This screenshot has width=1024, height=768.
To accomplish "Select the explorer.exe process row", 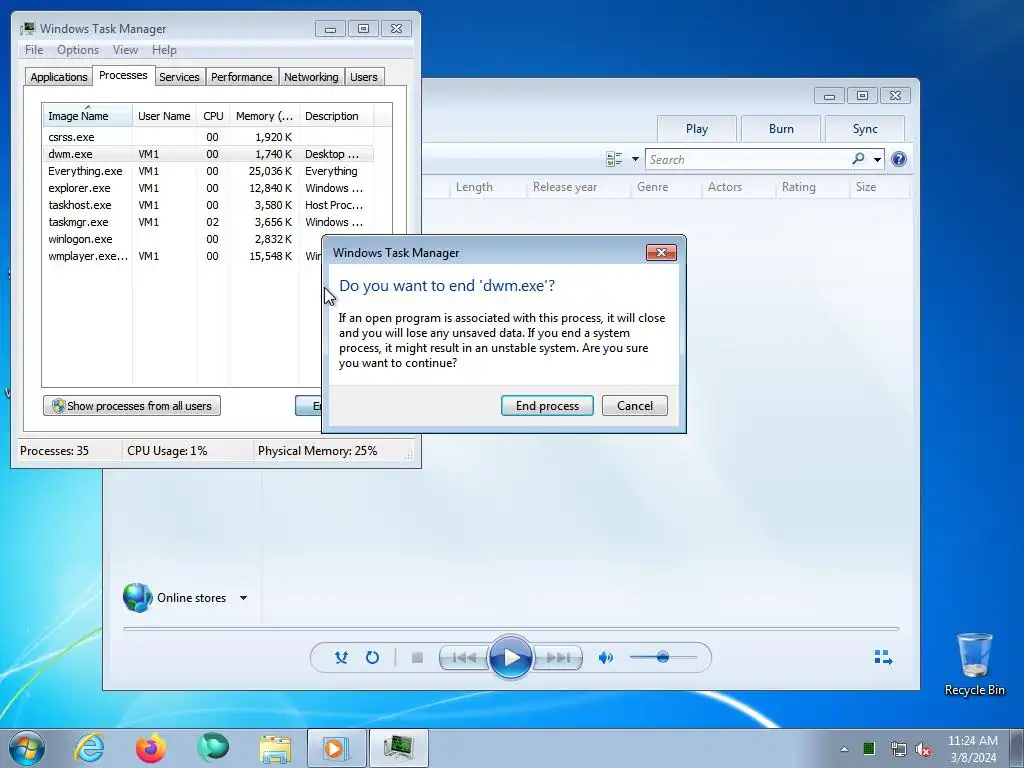I will 208,188.
